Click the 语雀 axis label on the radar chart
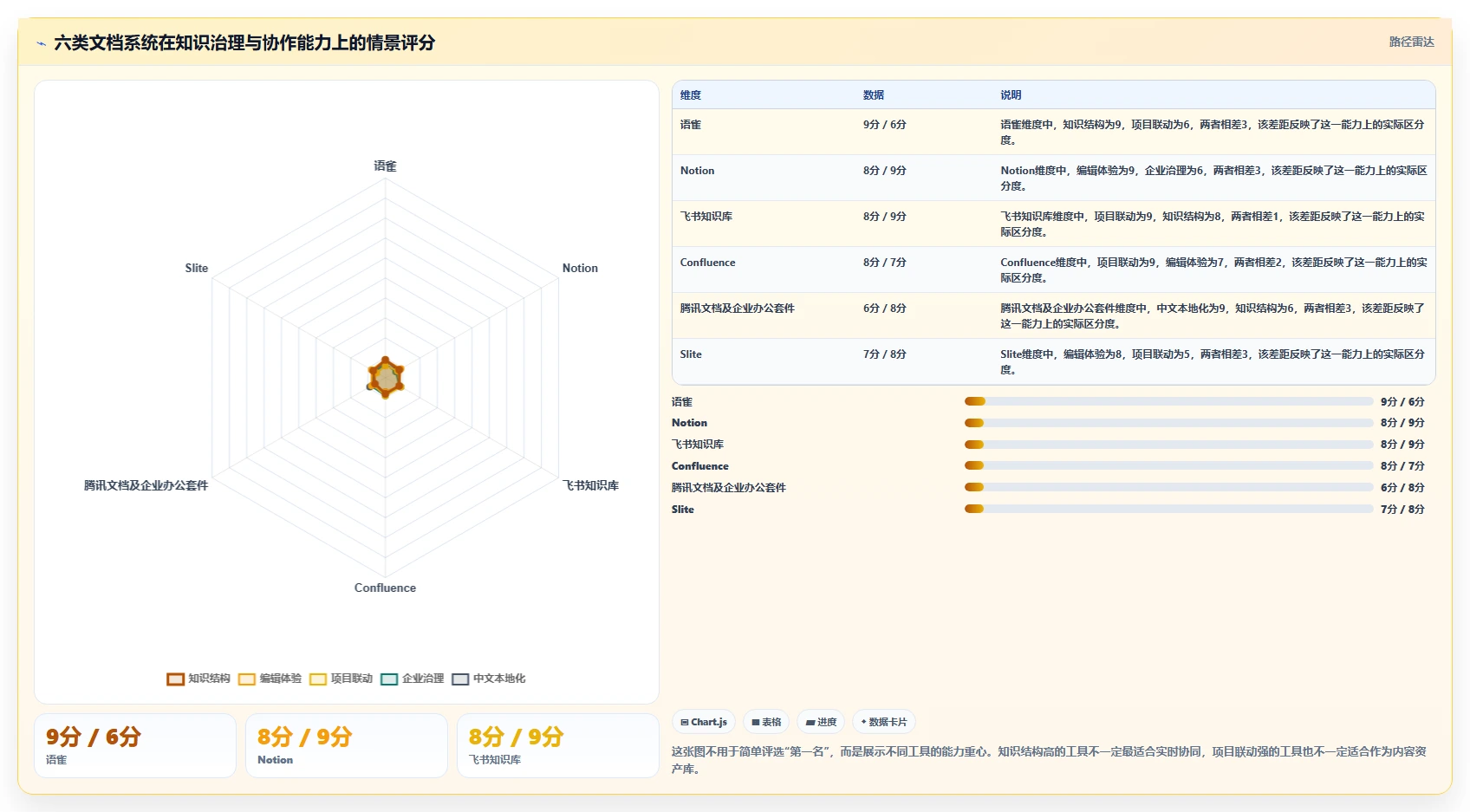This screenshot has height=812, width=1470. pos(385,166)
